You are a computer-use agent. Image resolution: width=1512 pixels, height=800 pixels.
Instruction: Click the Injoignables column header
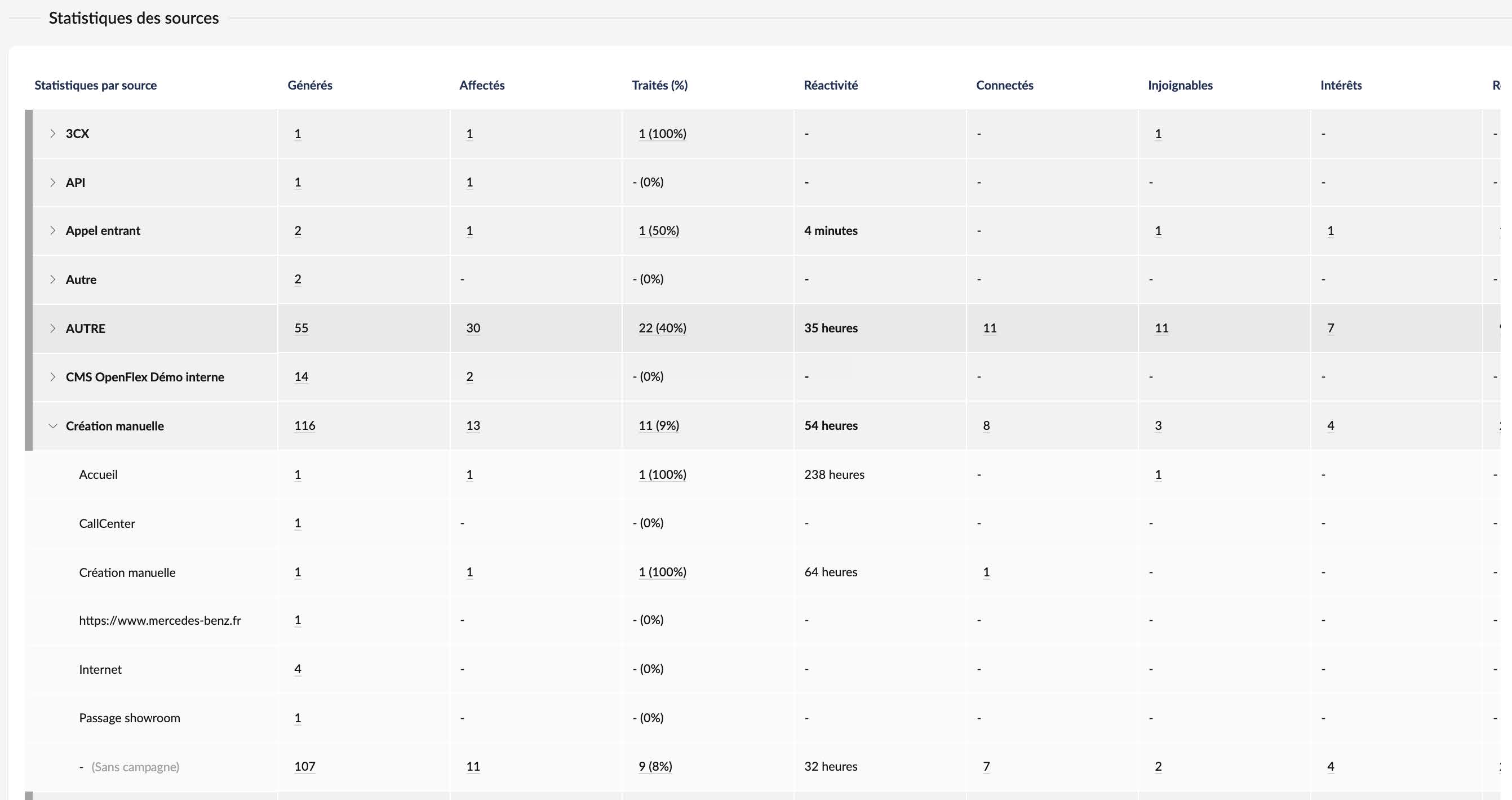[x=1180, y=85]
